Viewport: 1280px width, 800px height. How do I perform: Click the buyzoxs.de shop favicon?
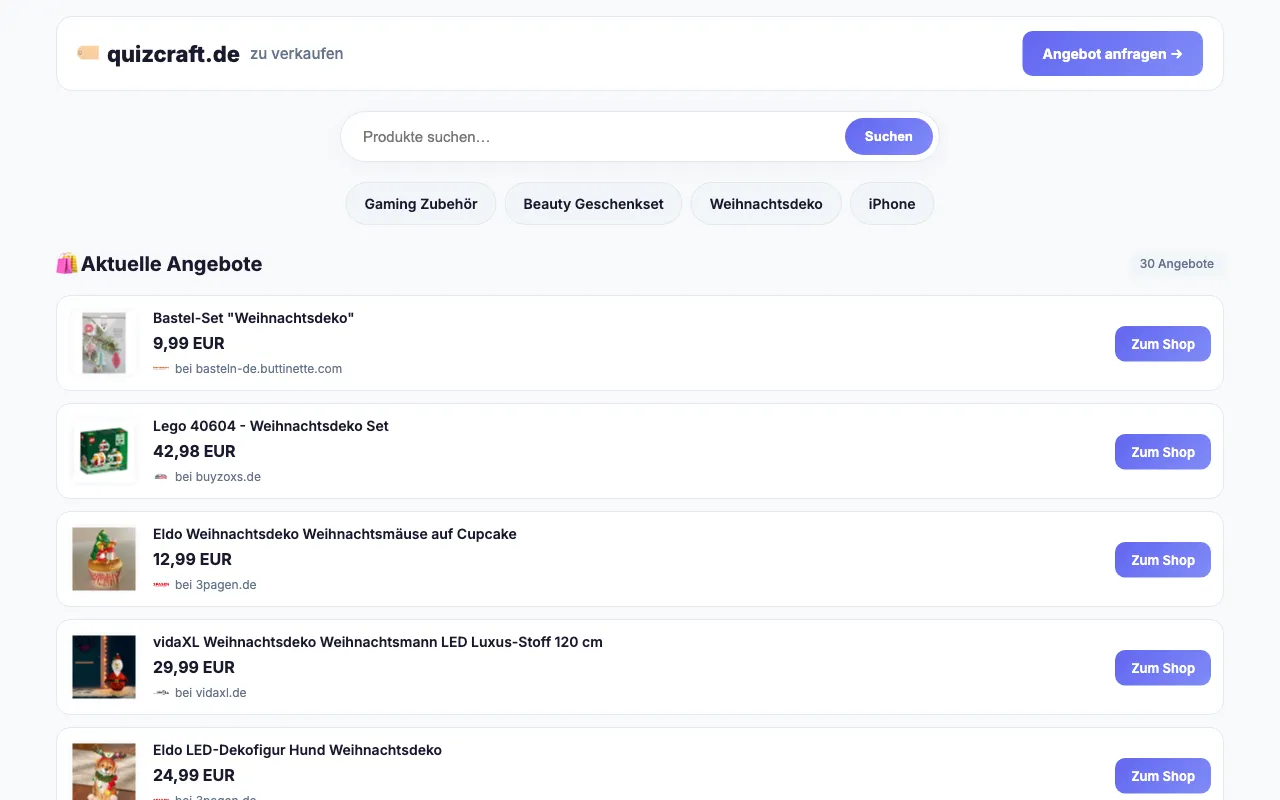[x=161, y=477]
